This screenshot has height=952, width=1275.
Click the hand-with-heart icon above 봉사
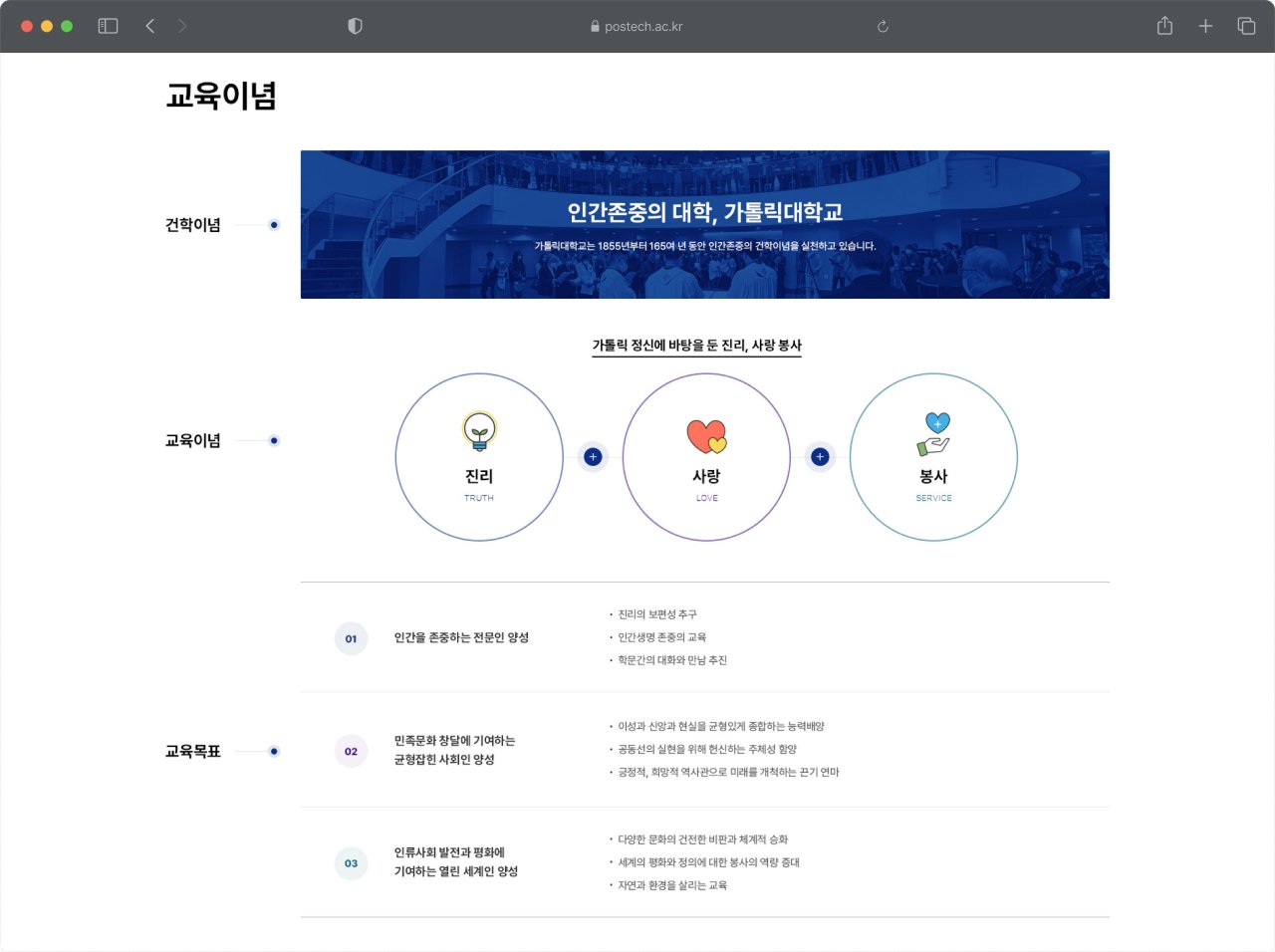tap(934, 434)
